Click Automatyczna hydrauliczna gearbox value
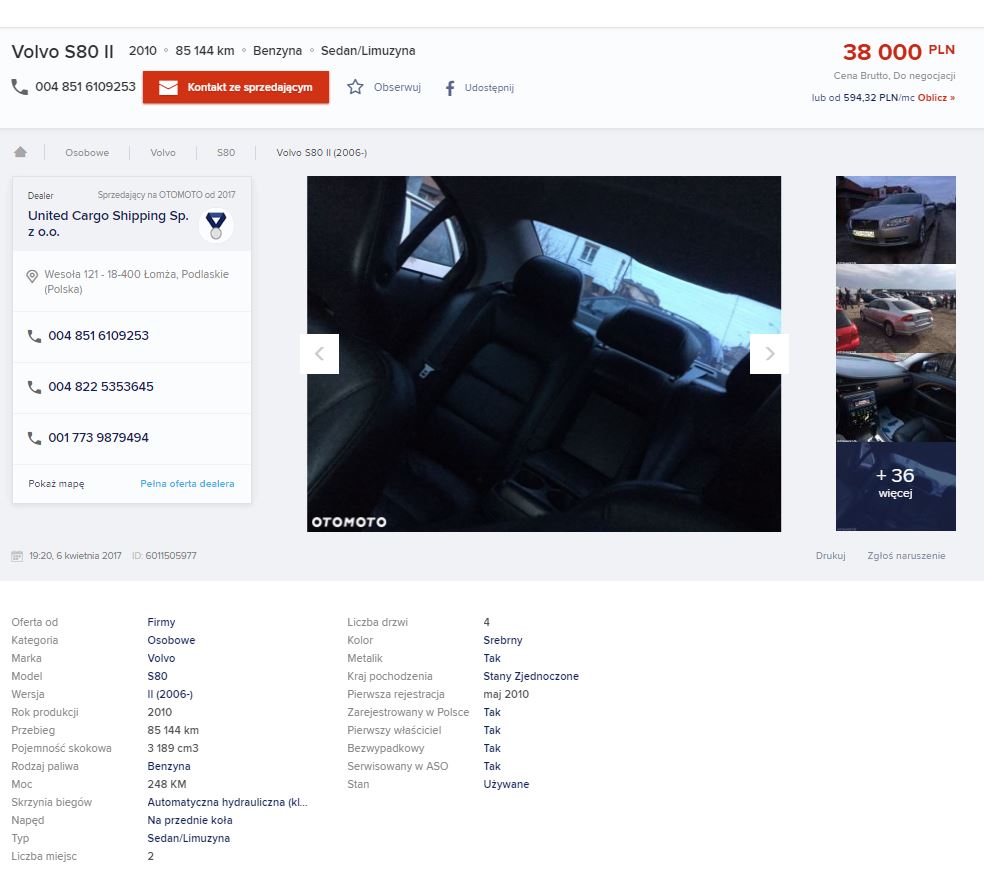The width and height of the screenshot is (984, 879). click(x=227, y=802)
